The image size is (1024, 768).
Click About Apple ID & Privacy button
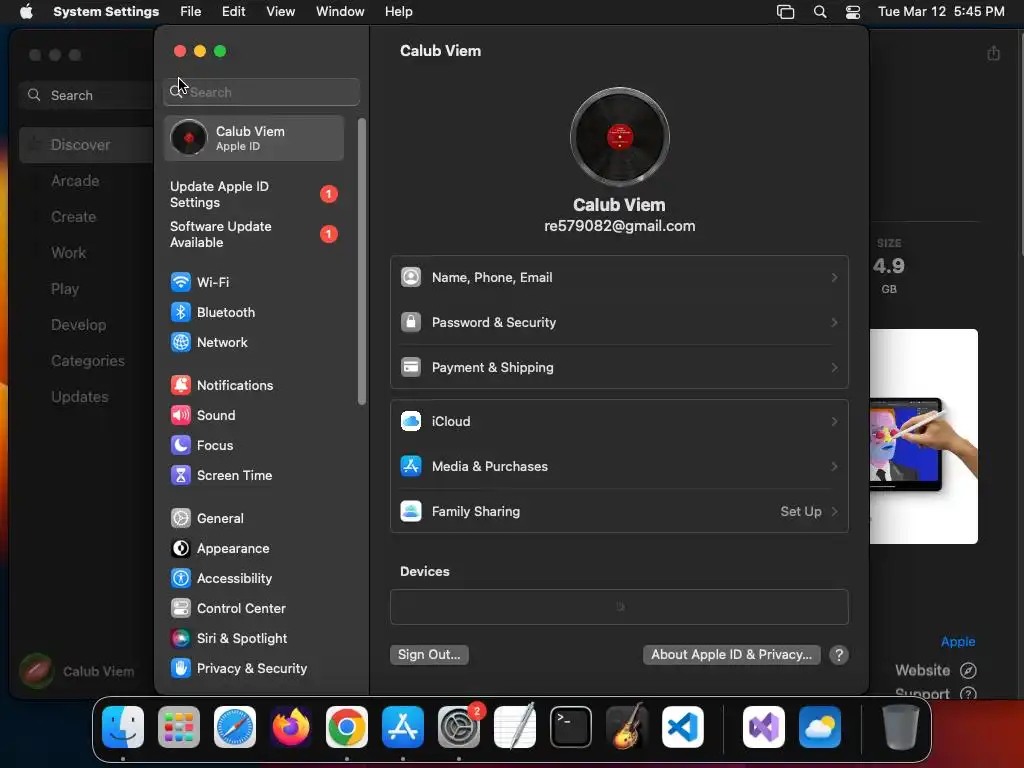coord(731,654)
